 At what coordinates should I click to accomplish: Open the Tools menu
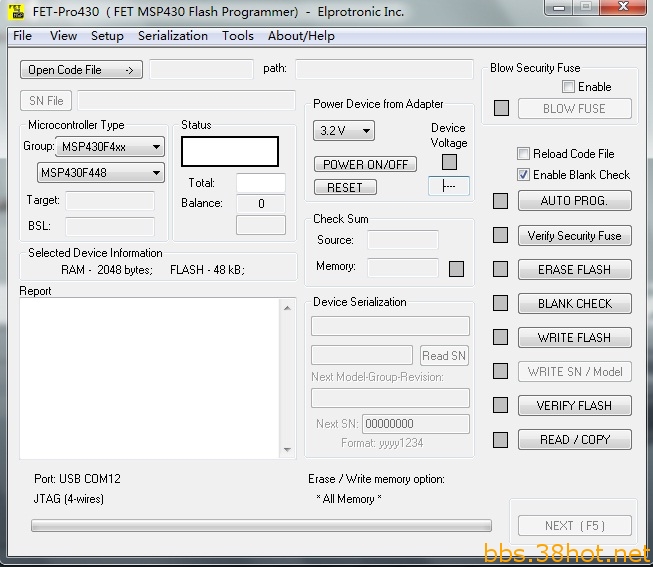click(x=237, y=36)
